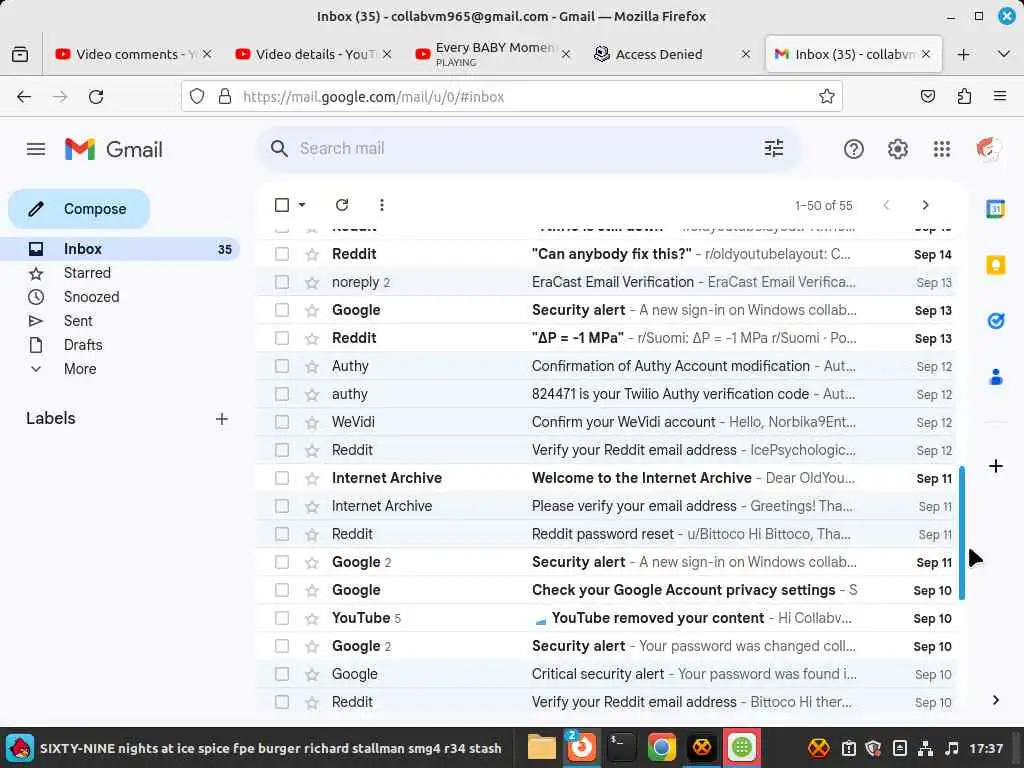Open search options filter icon
The width and height of the screenshot is (1024, 768).
tap(774, 148)
